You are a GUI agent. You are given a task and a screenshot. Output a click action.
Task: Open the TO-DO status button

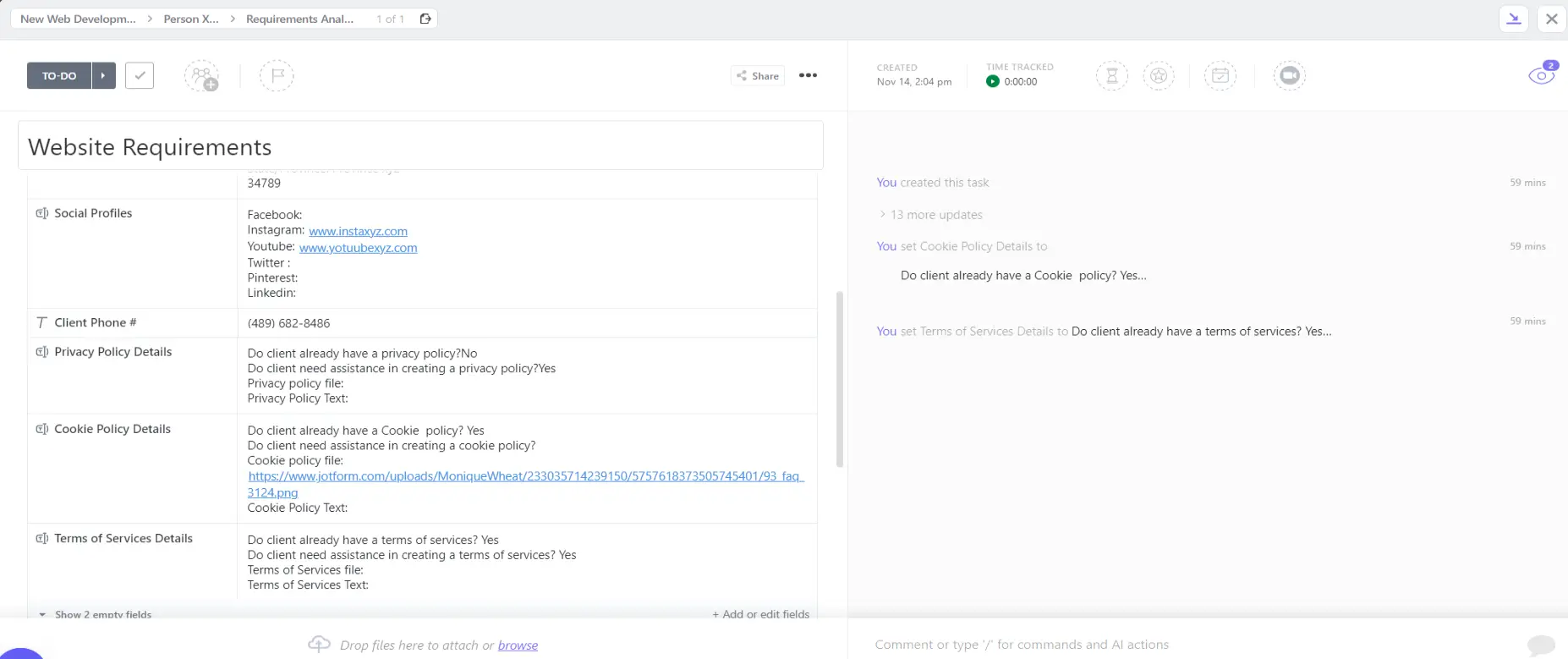[x=59, y=75]
